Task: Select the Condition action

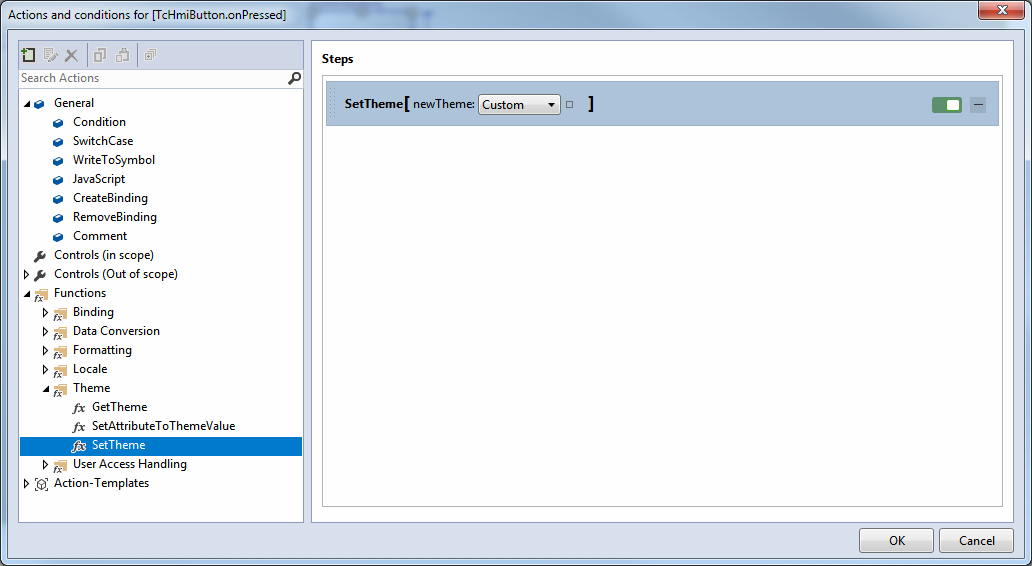Action: pyautogui.click(x=99, y=122)
